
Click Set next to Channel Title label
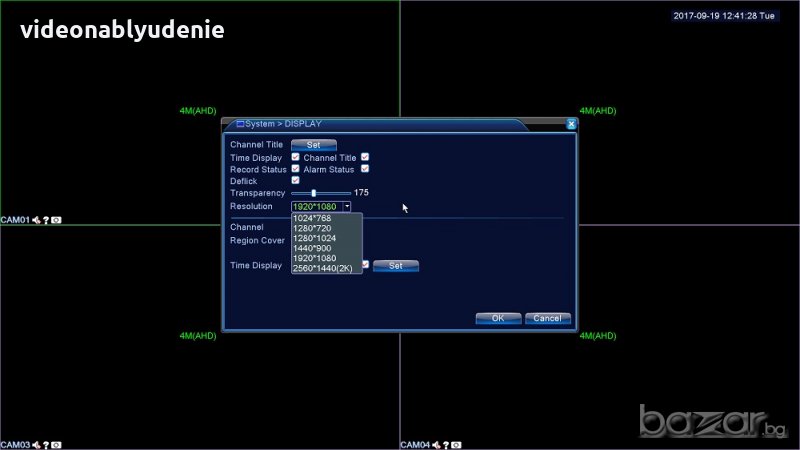coord(313,145)
